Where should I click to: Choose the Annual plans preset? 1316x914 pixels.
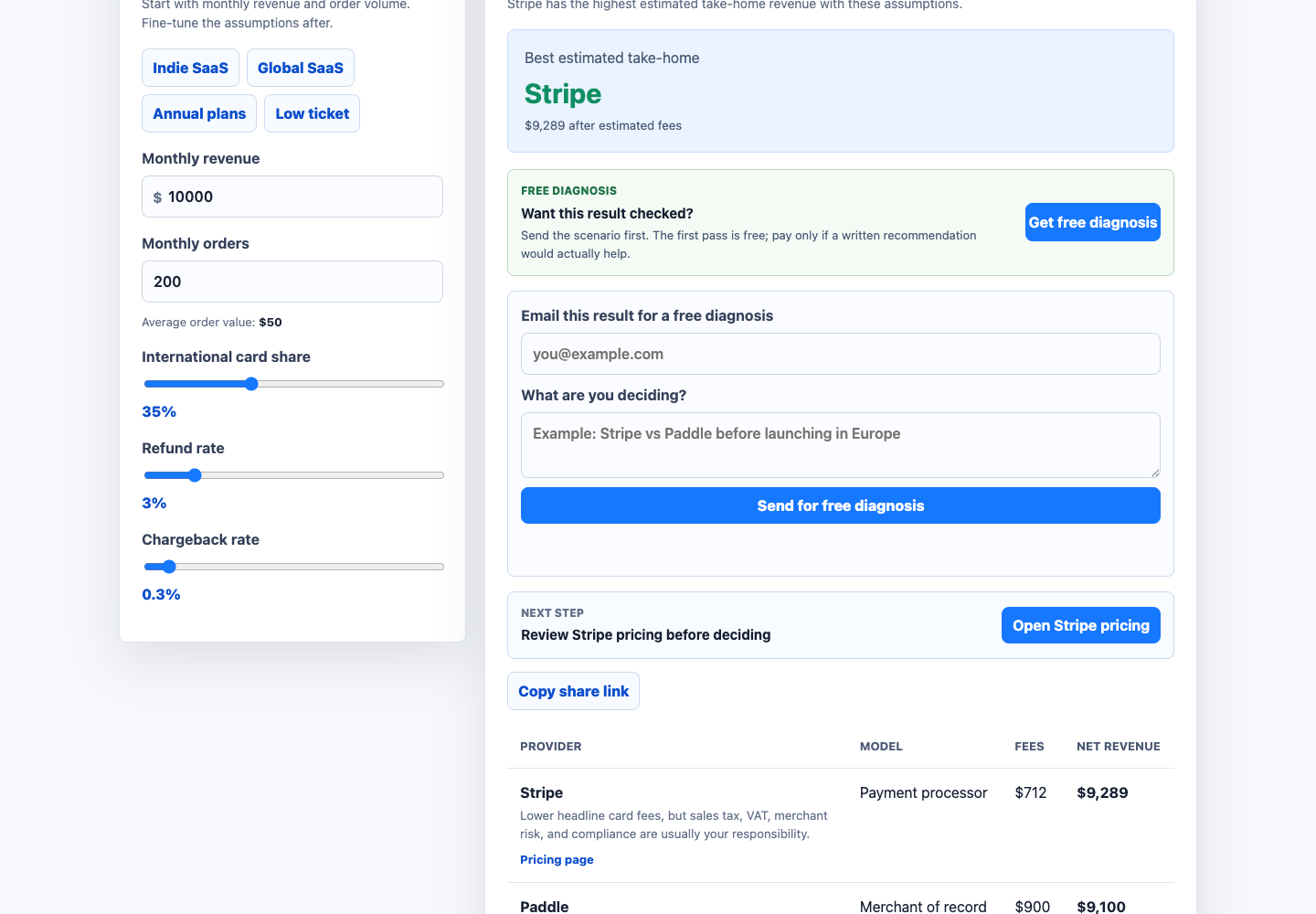[199, 113]
